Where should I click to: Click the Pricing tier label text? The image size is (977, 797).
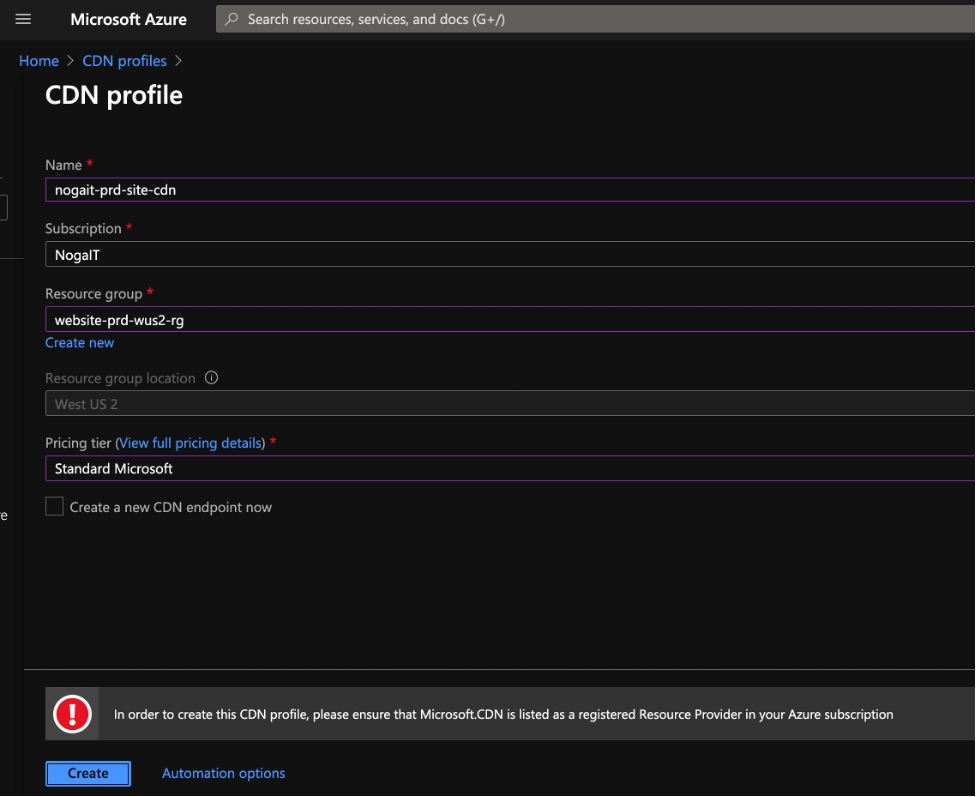(x=78, y=443)
